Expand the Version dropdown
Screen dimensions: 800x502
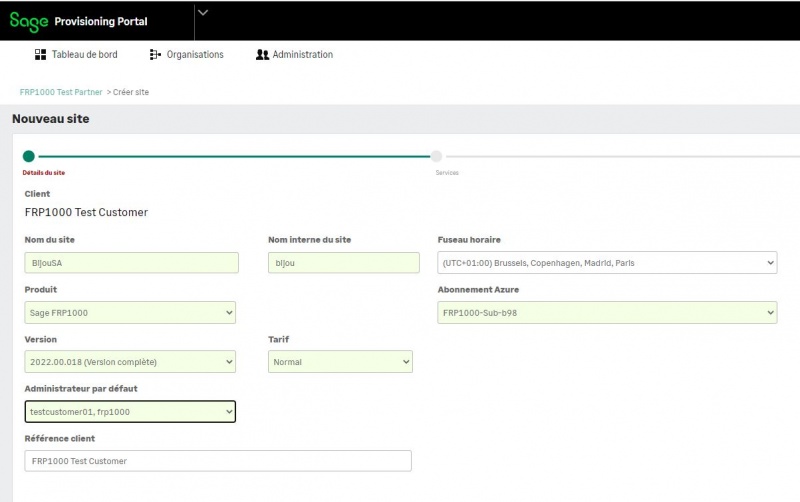(x=130, y=362)
